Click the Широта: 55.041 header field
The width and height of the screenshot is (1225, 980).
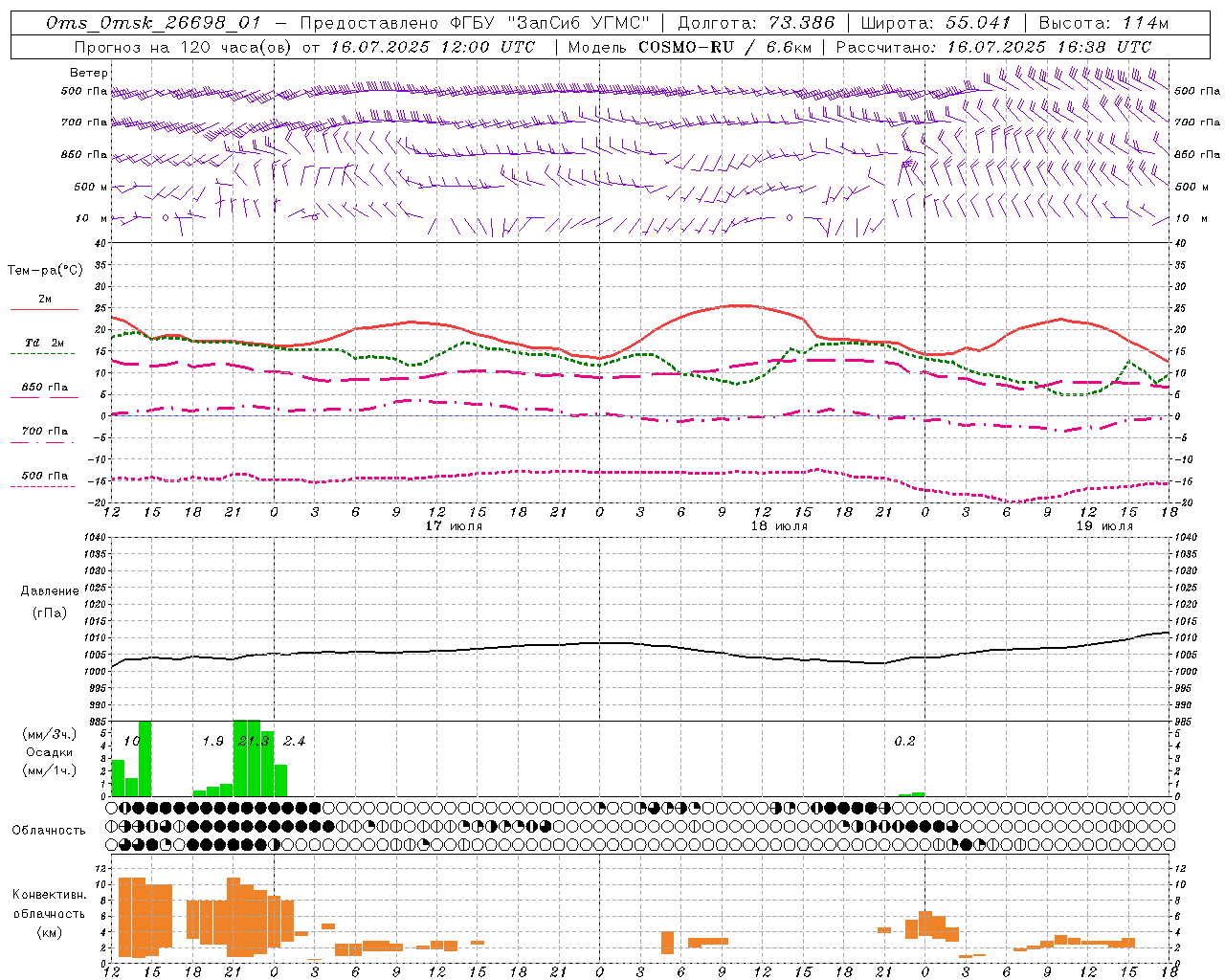936,23
